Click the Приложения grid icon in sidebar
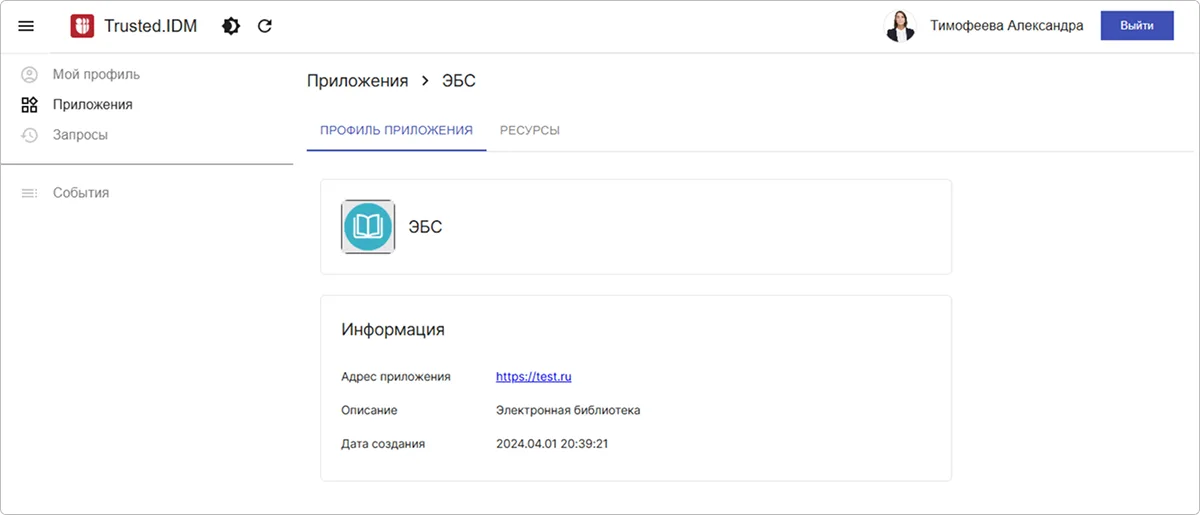Screen dimensions: 1200x515 (x=29, y=104)
